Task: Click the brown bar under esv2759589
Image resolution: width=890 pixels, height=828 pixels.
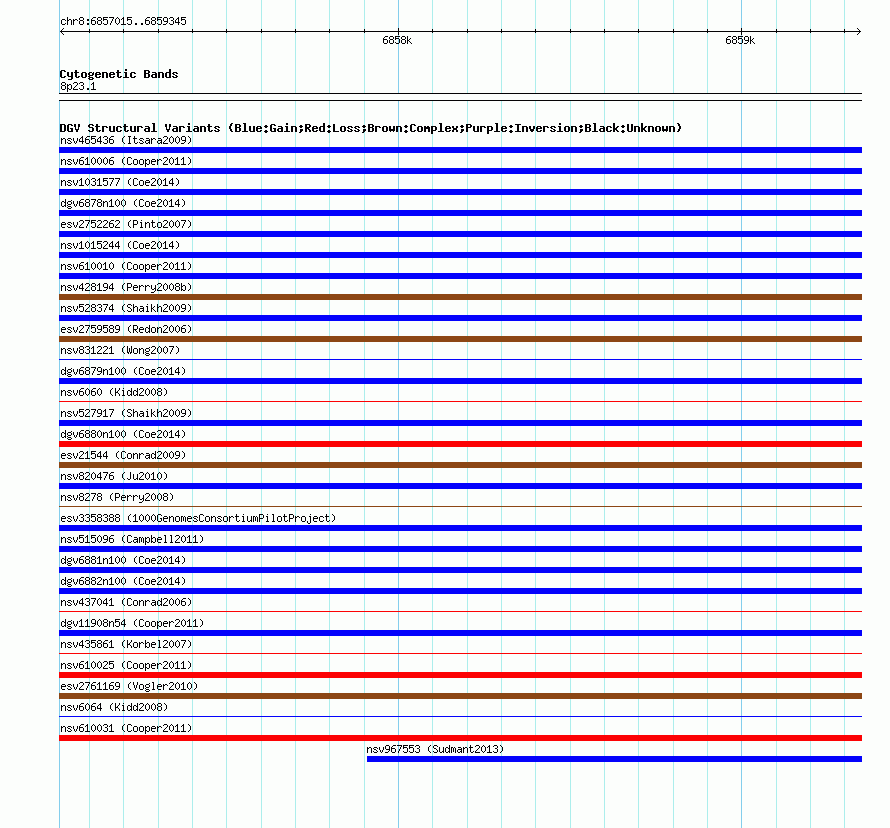Action: pos(460,339)
